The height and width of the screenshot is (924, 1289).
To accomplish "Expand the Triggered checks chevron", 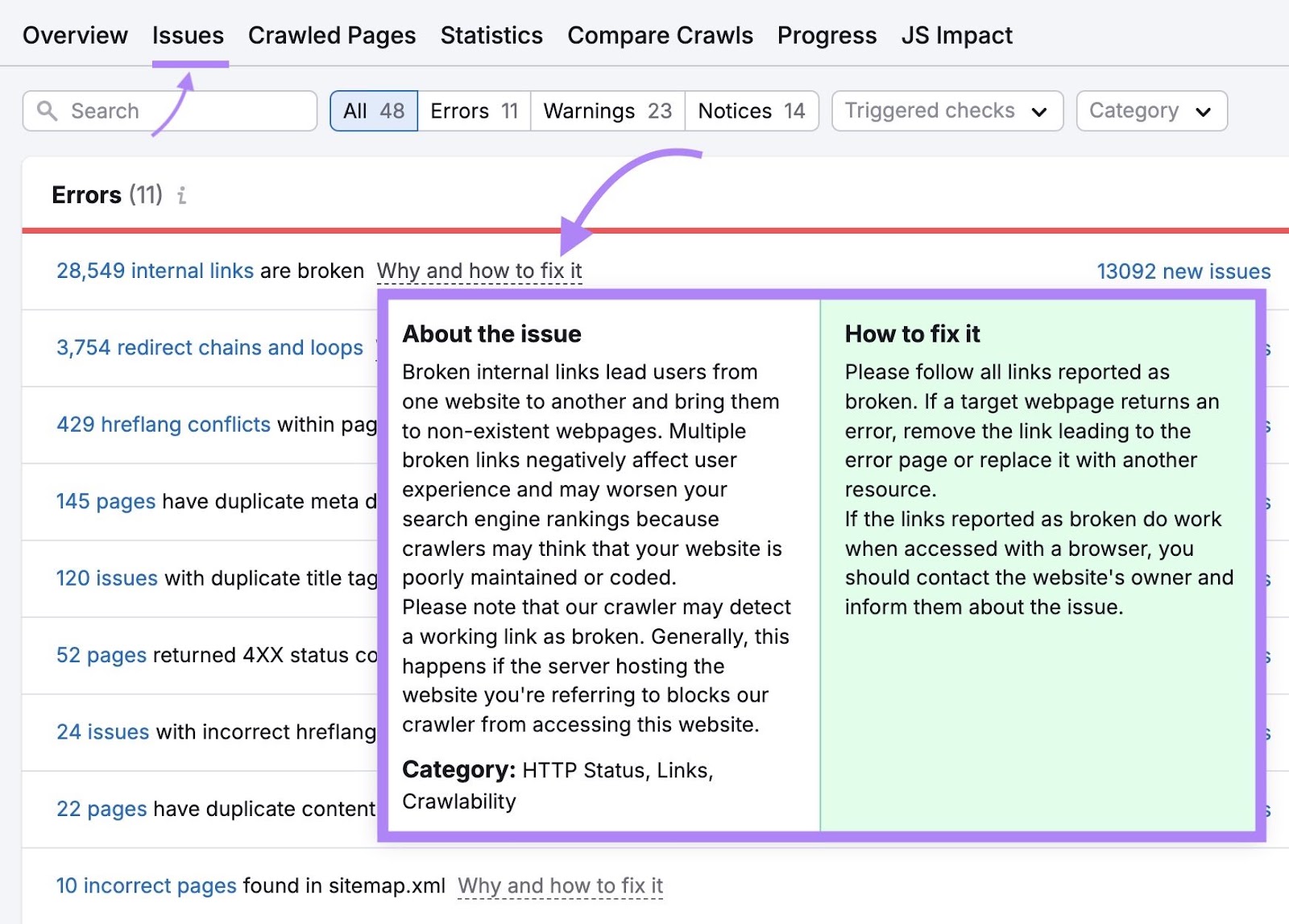I will (1040, 112).
